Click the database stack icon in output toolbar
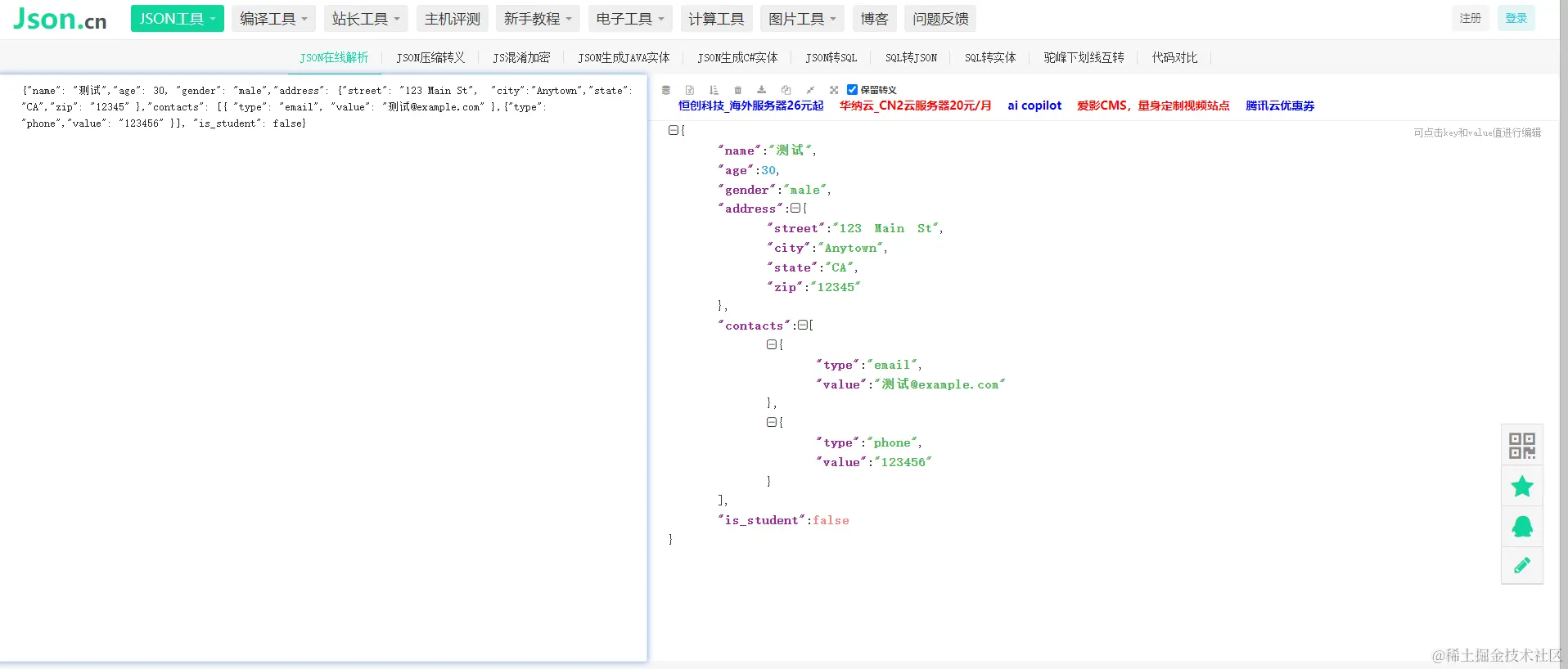Viewport: 1568px width, 669px height. [666, 90]
